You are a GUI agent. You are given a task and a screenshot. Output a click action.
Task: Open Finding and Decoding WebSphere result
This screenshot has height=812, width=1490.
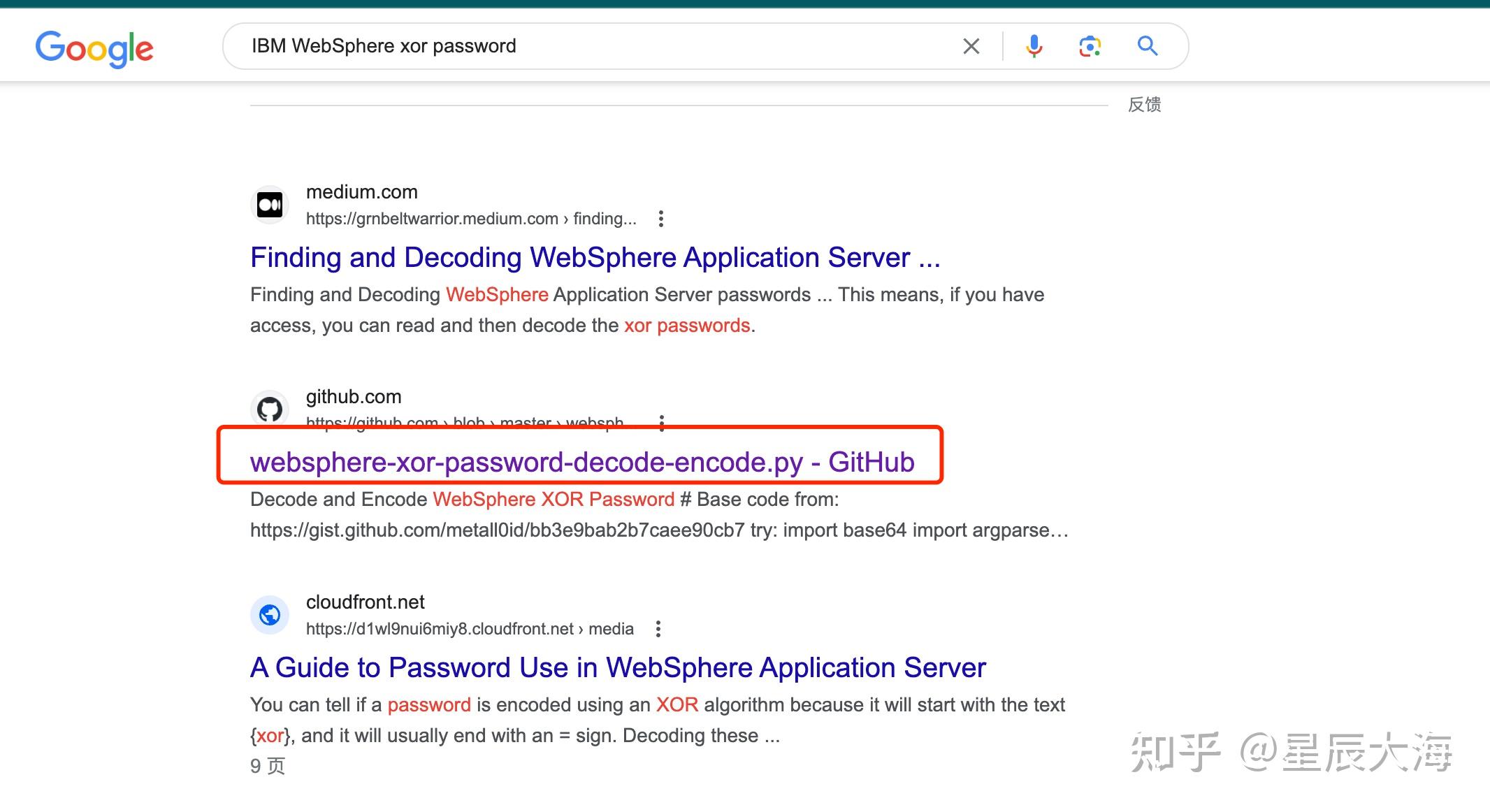pyautogui.click(x=595, y=258)
